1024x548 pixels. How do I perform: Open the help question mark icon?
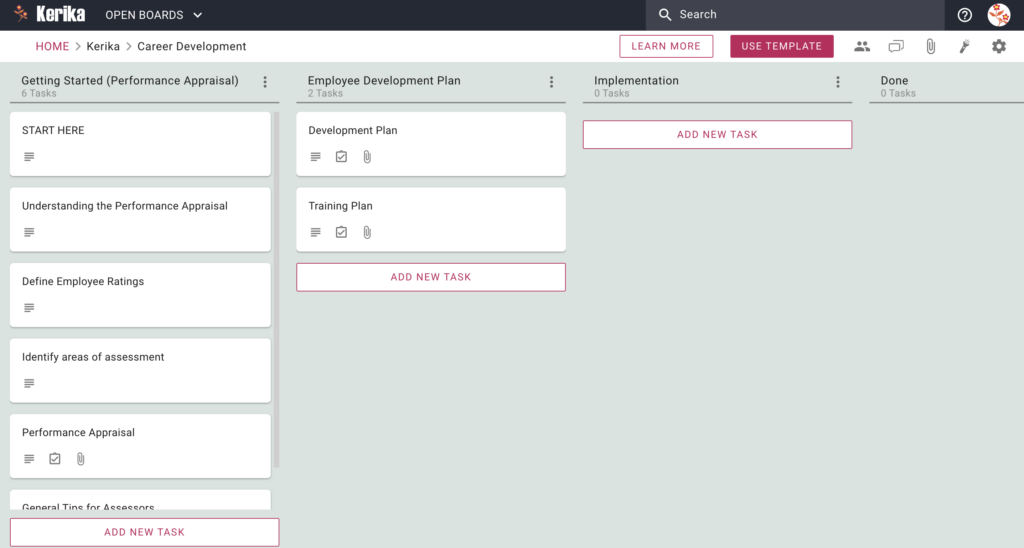click(x=965, y=15)
